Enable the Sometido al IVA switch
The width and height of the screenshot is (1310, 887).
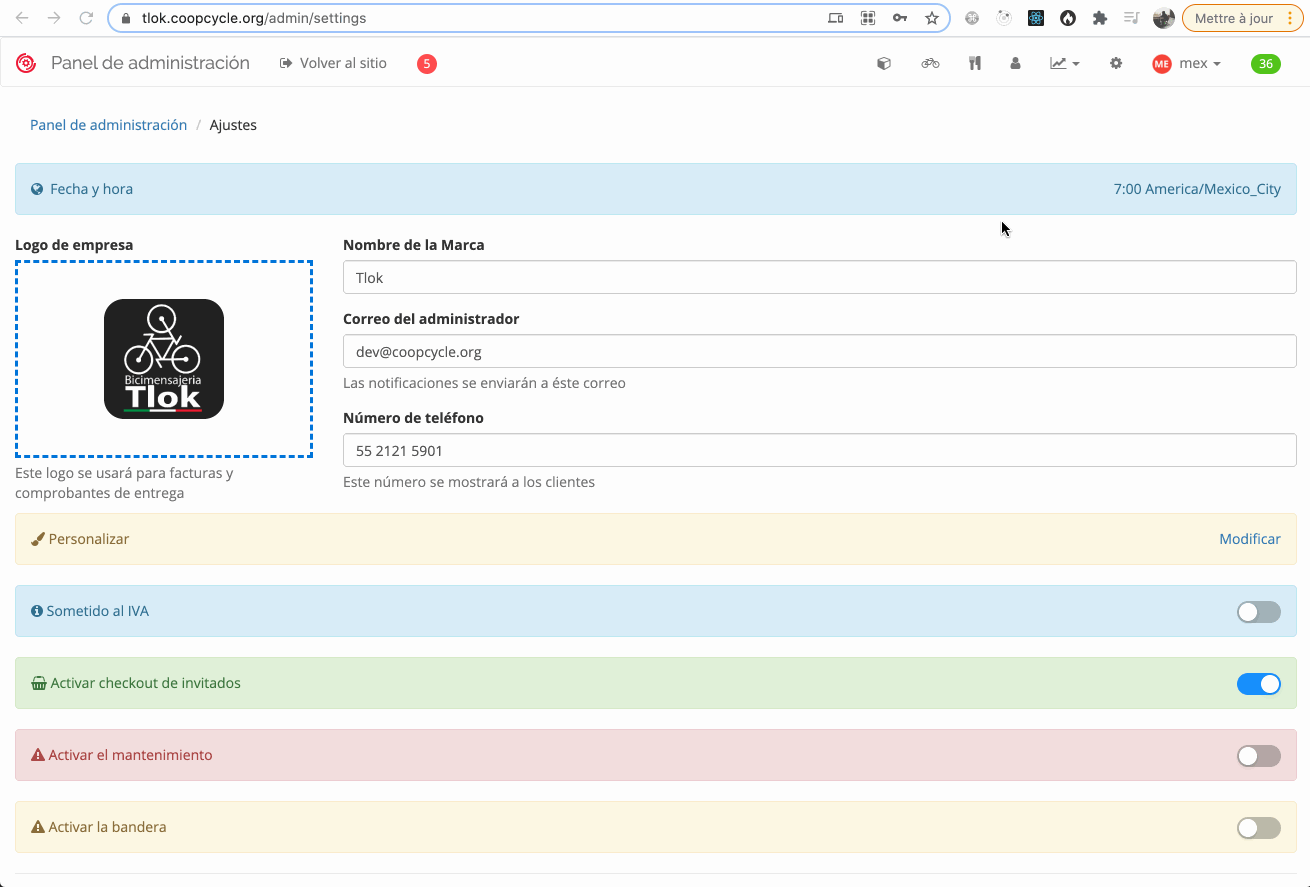tap(1259, 612)
